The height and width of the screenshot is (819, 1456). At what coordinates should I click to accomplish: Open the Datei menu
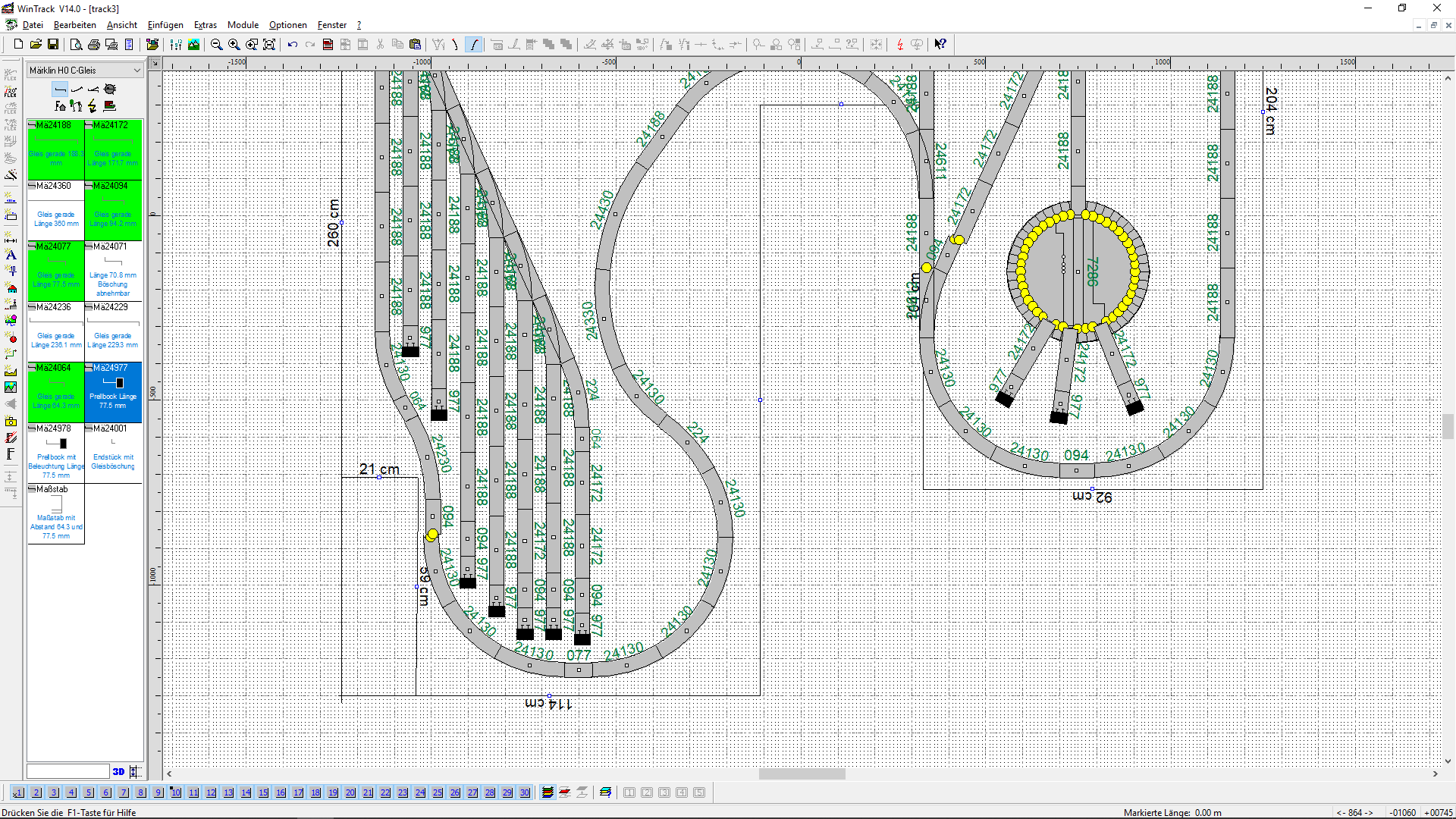(33, 25)
